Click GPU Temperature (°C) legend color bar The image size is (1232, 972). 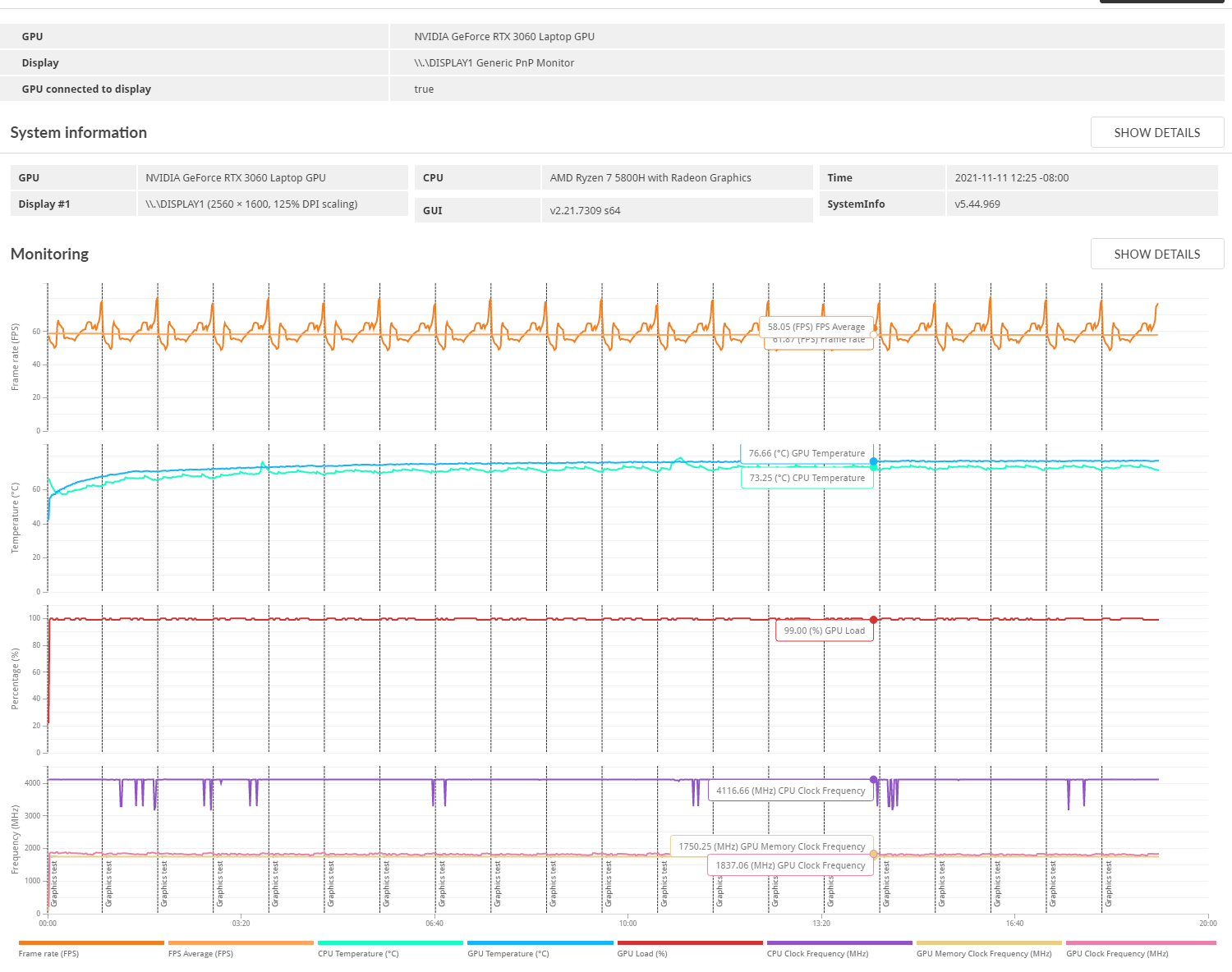click(x=540, y=943)
